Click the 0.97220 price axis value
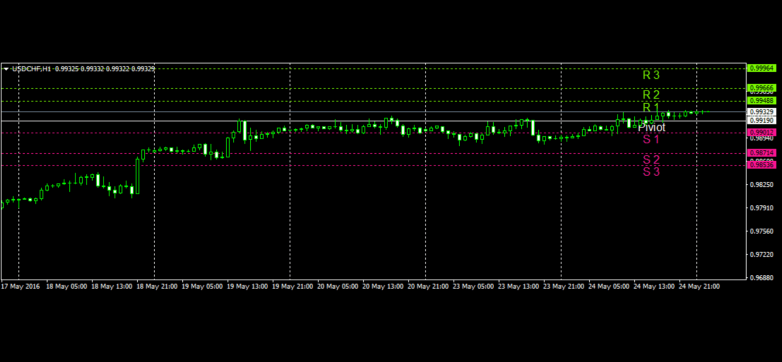The height and width of the screenshot is (362, 782). tap(763, 254)
